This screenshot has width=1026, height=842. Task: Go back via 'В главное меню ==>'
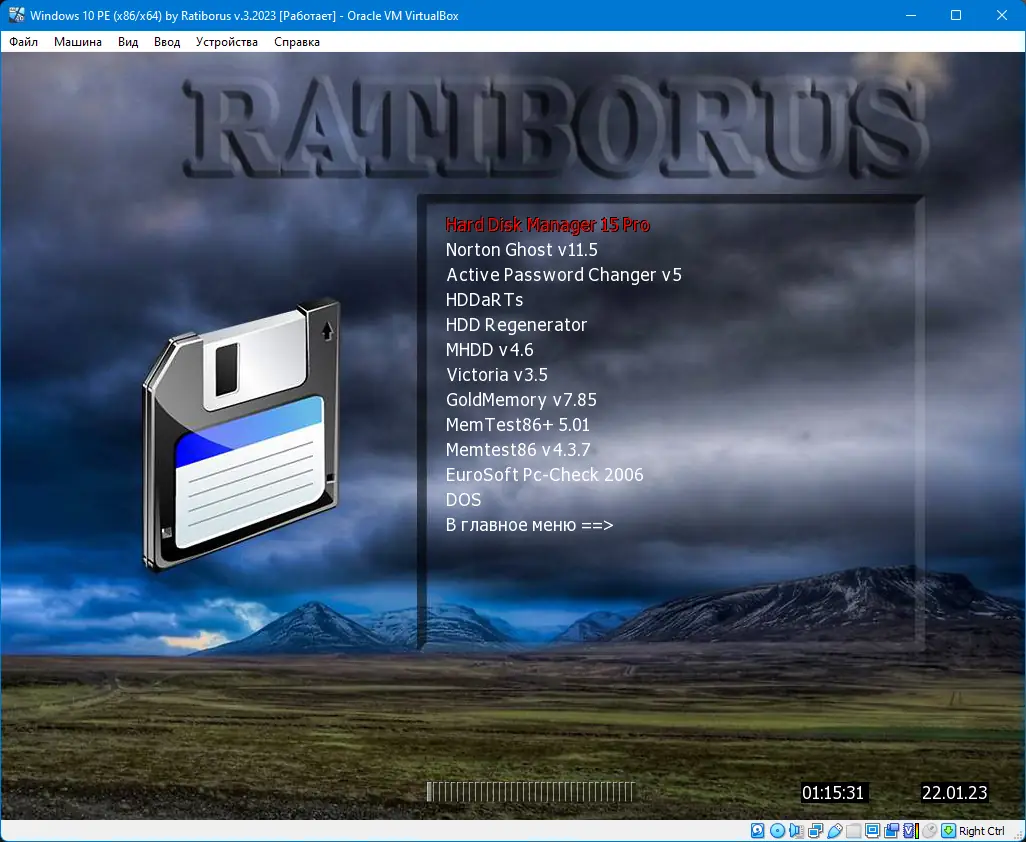[529, 525]
